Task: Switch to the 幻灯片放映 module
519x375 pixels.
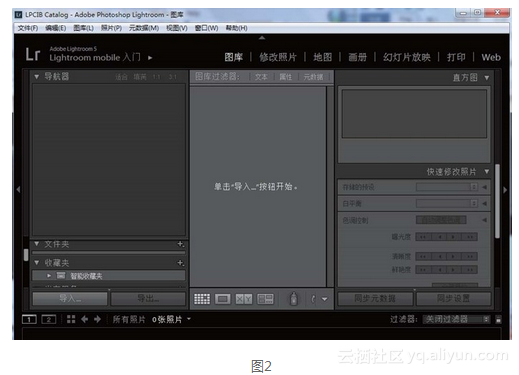Action: click(x=407, y=57)
